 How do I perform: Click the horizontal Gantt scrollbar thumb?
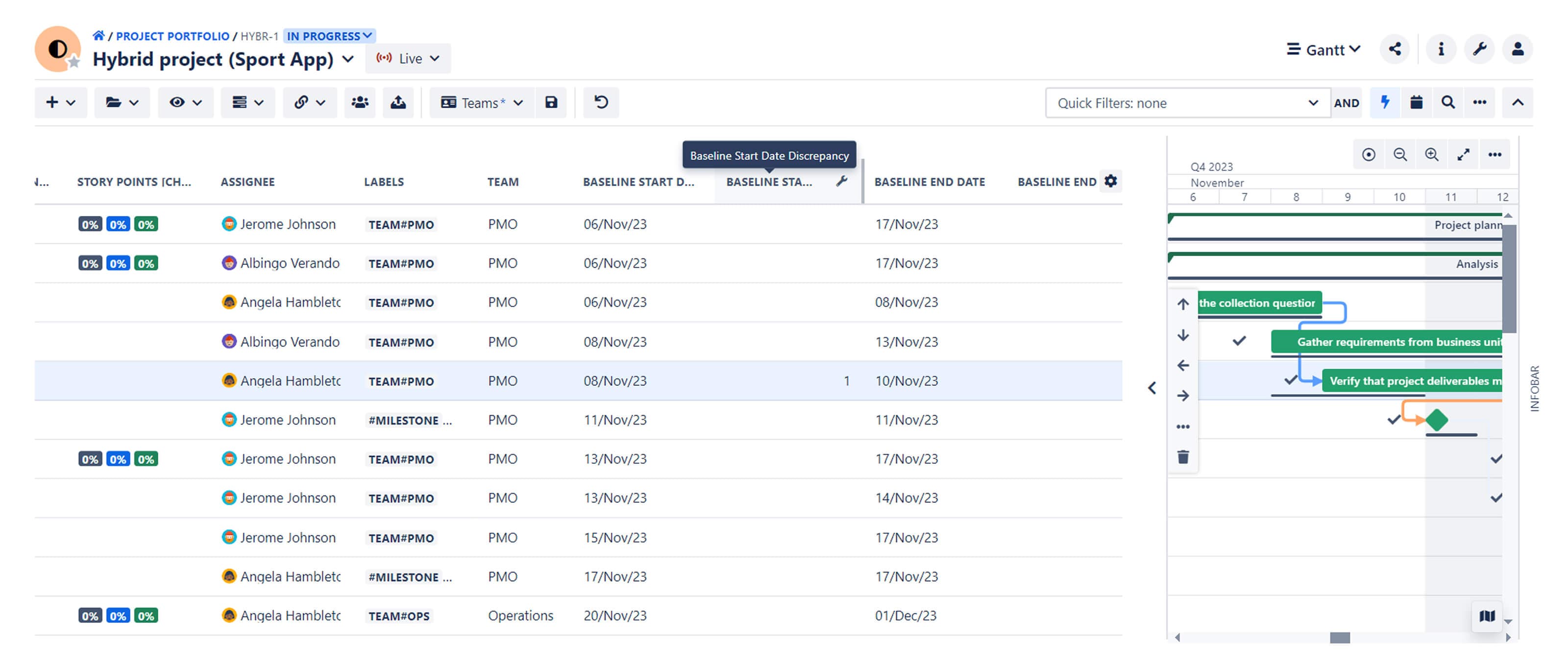1339,638
